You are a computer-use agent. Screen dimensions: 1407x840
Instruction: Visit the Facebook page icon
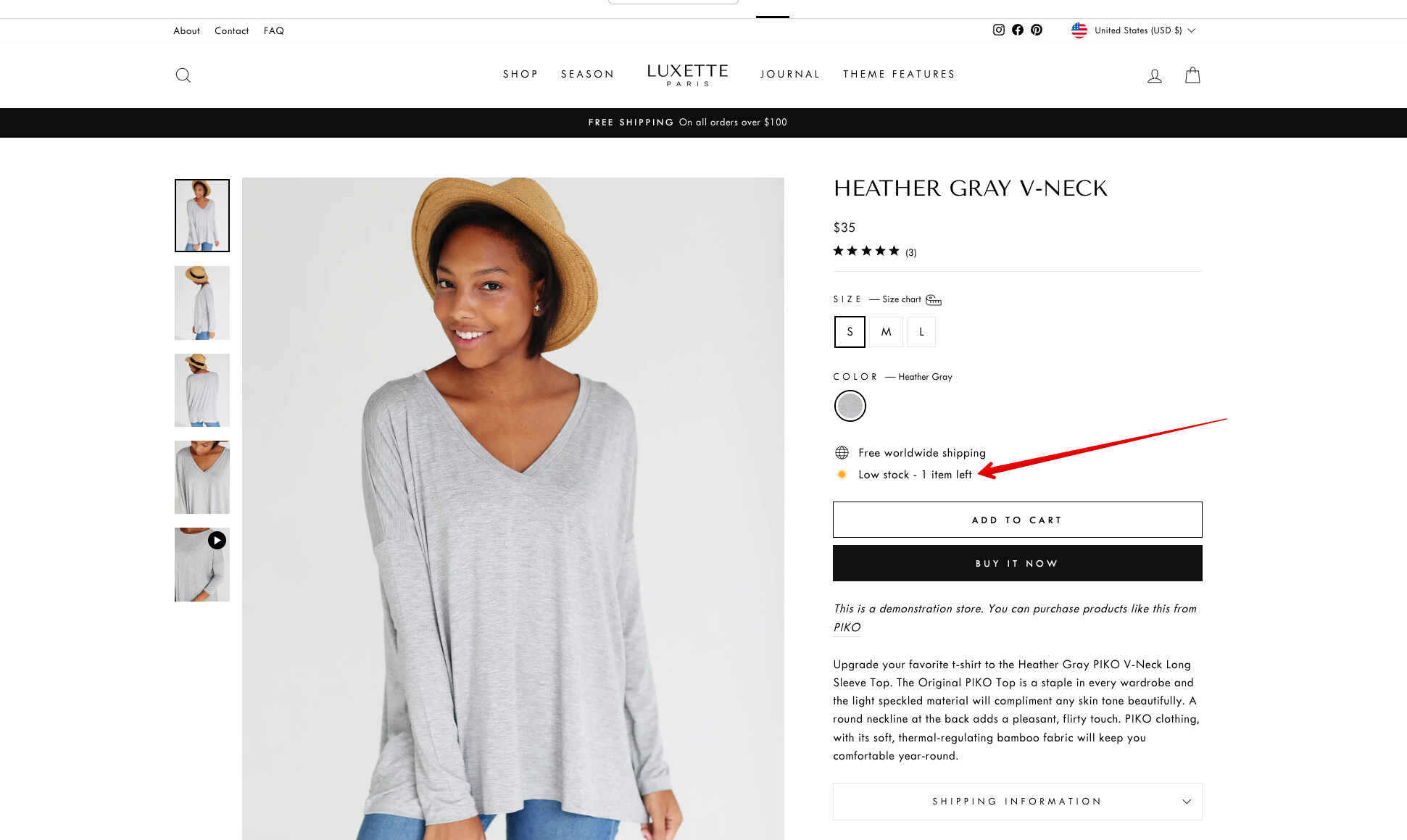tap(1018, 30)
